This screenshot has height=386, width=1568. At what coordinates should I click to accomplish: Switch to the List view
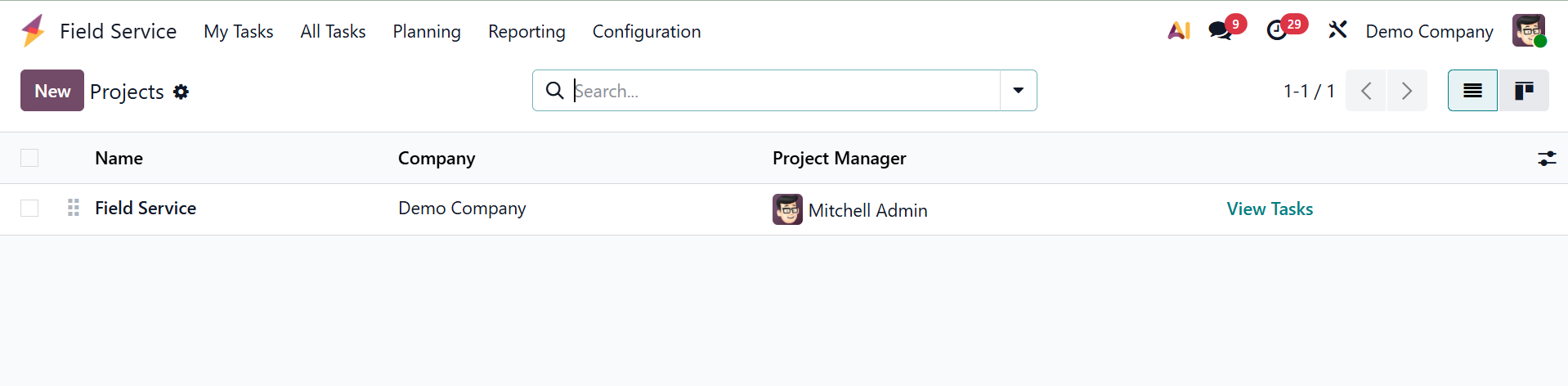click(1472, 91)
